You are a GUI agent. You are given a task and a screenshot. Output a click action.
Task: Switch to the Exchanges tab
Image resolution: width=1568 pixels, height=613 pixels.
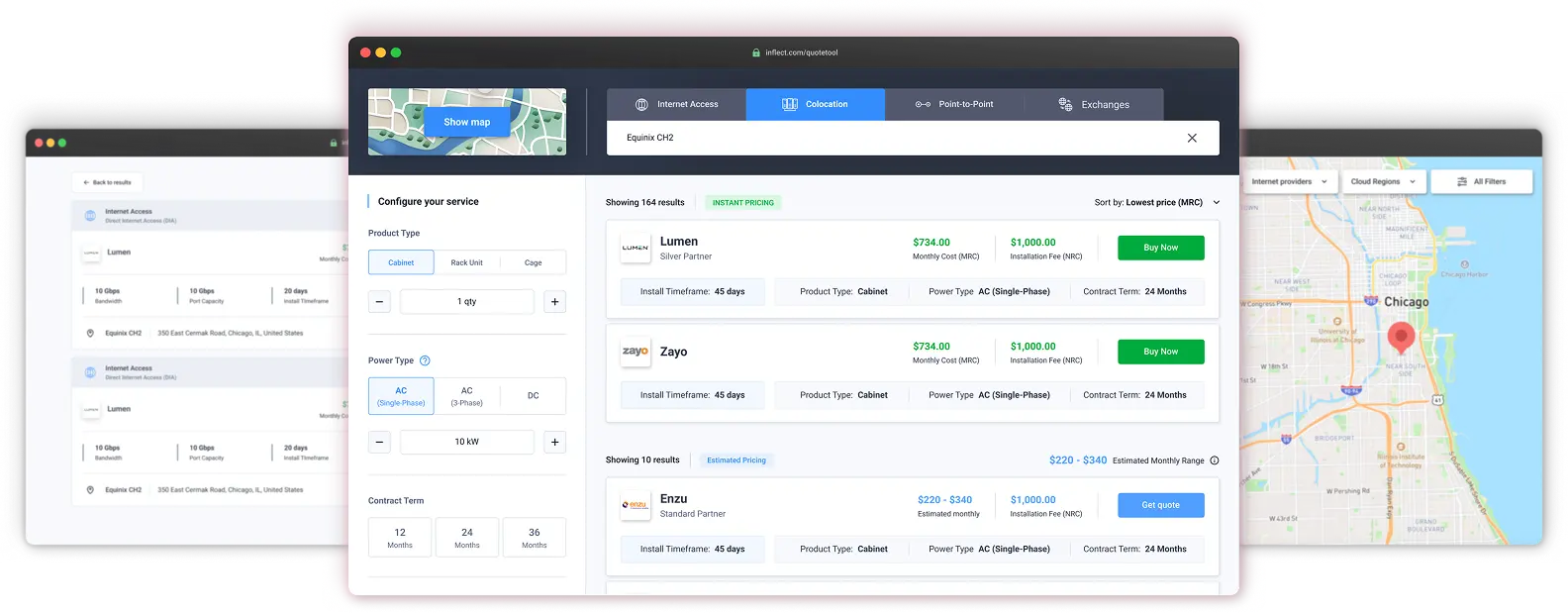(x=1094, y=104)
